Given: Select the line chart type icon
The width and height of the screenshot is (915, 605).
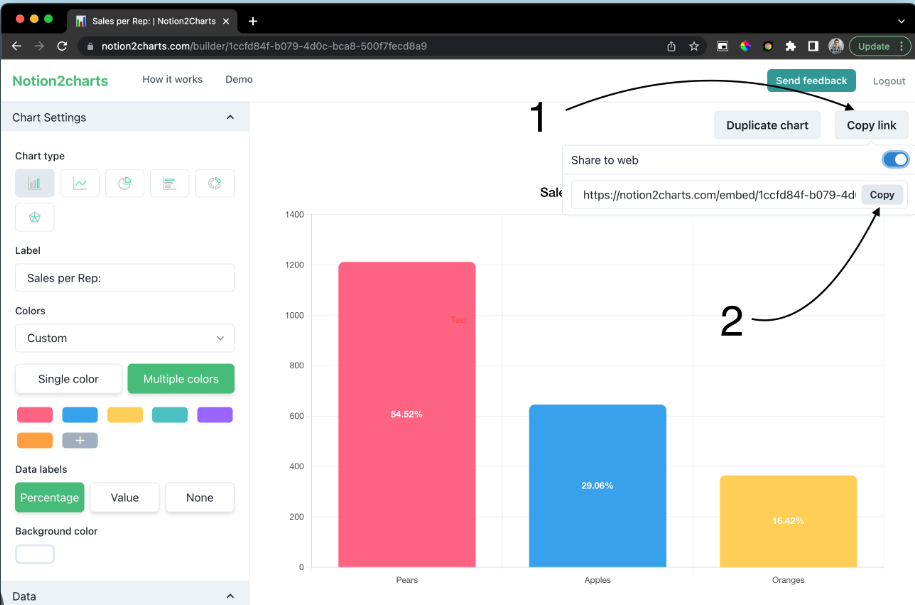Looking at the screenshot, I should [x=80, y=183].
